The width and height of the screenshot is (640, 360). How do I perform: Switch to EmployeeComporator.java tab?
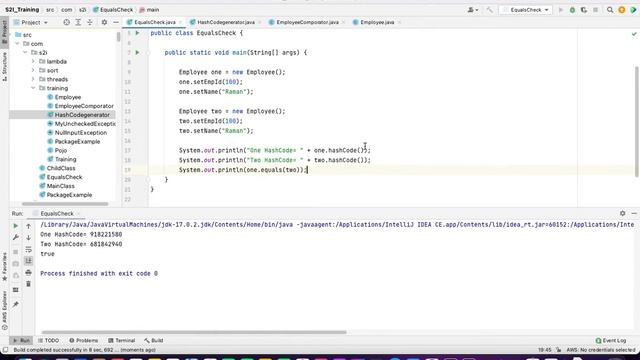[307, 22]
